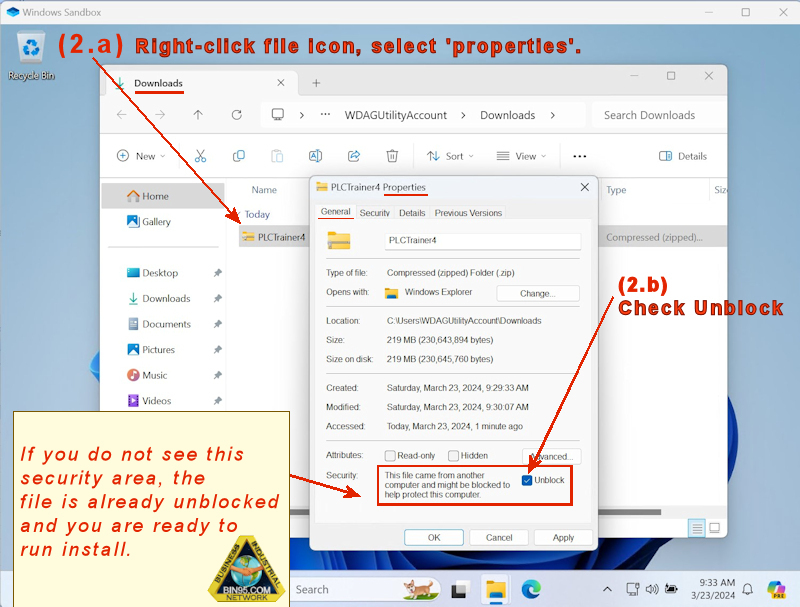
Task: Go forward in File Explorer
Action: pyautogui.click(x=160, y=115)
